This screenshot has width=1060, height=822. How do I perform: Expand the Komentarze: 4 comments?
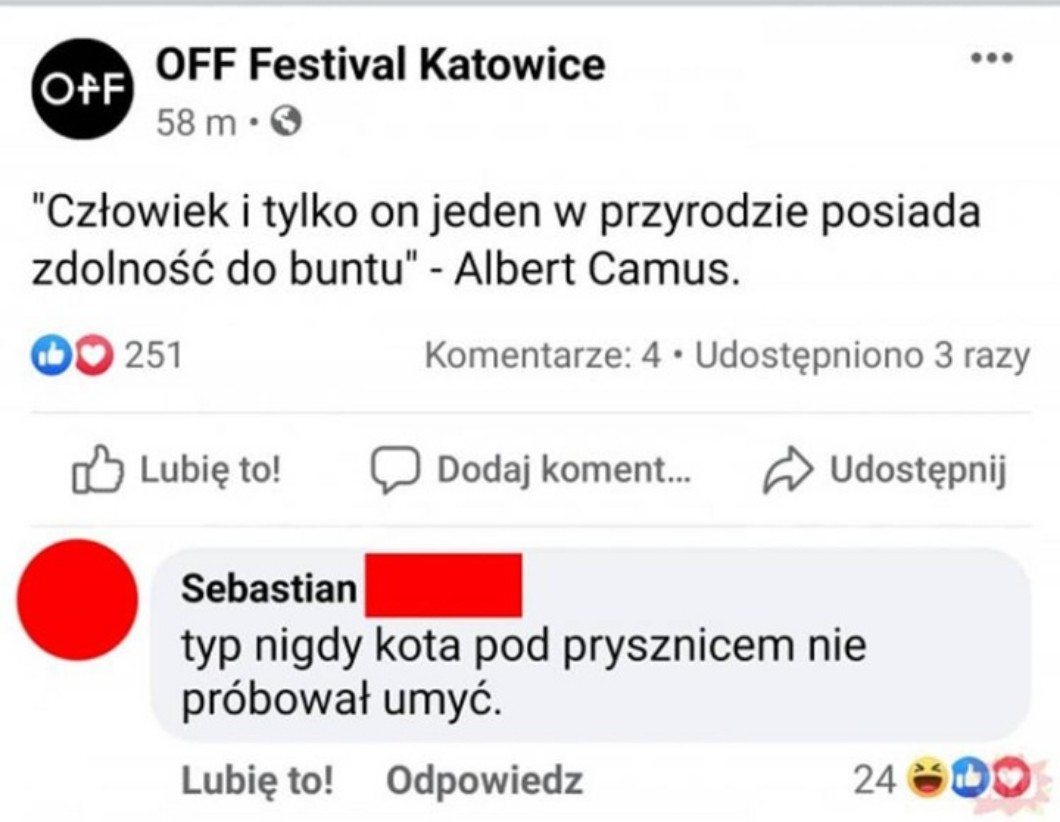coord(543,356)
